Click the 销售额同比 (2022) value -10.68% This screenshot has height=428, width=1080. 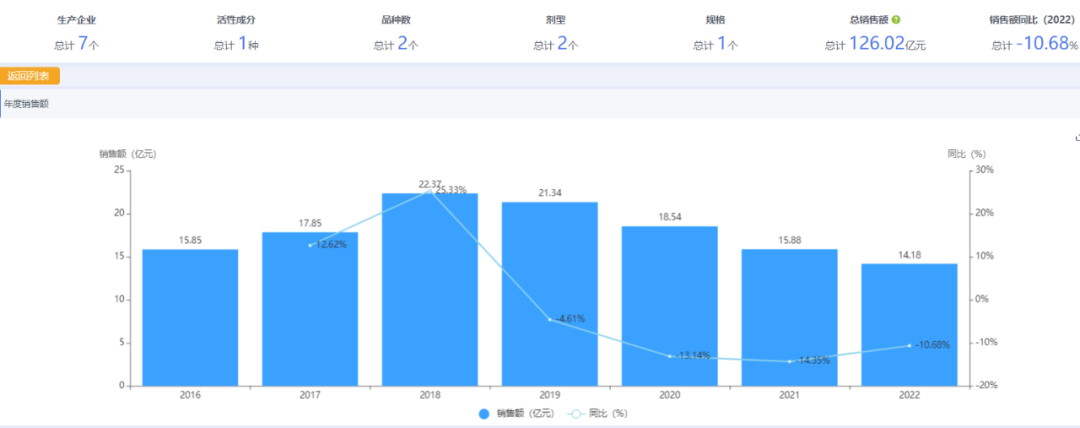point(1045,43)
